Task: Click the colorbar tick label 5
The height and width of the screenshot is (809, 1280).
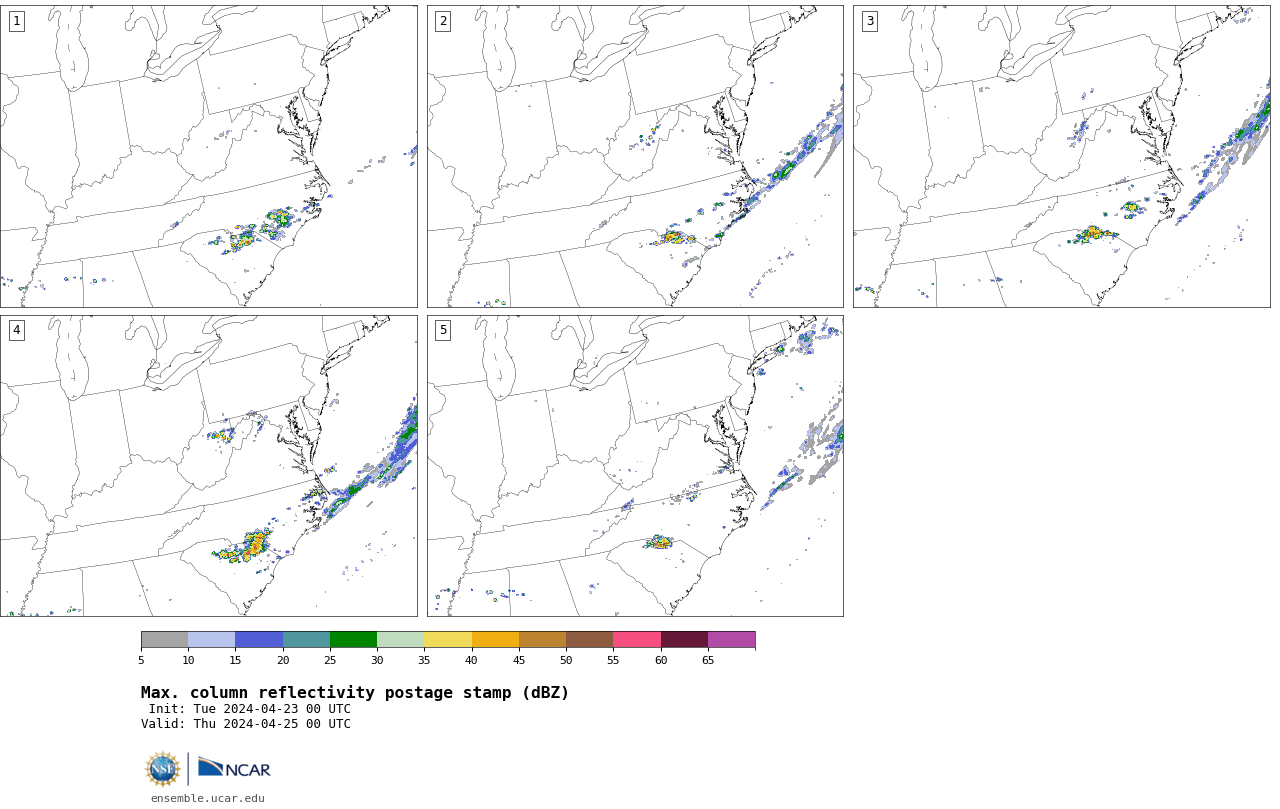Action: point(141,660)
